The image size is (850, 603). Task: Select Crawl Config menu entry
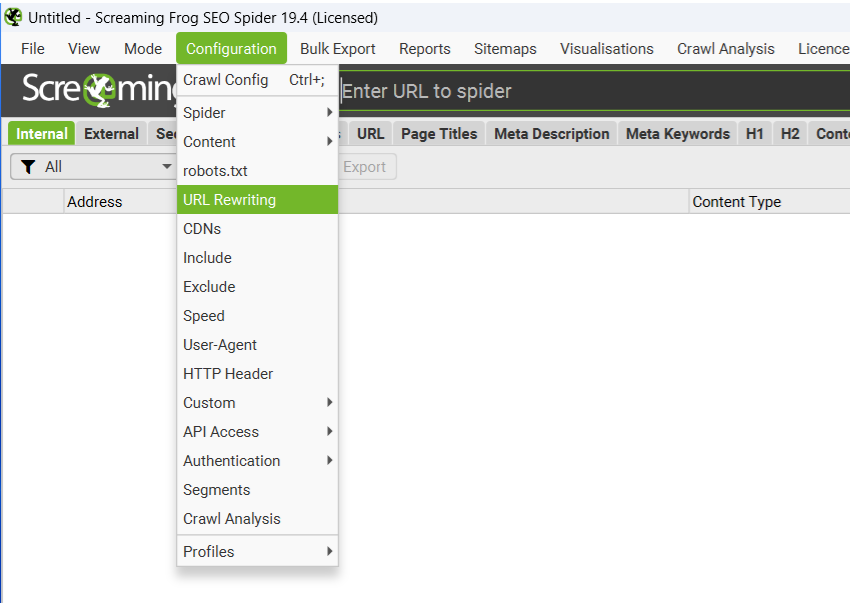[257, 80]
